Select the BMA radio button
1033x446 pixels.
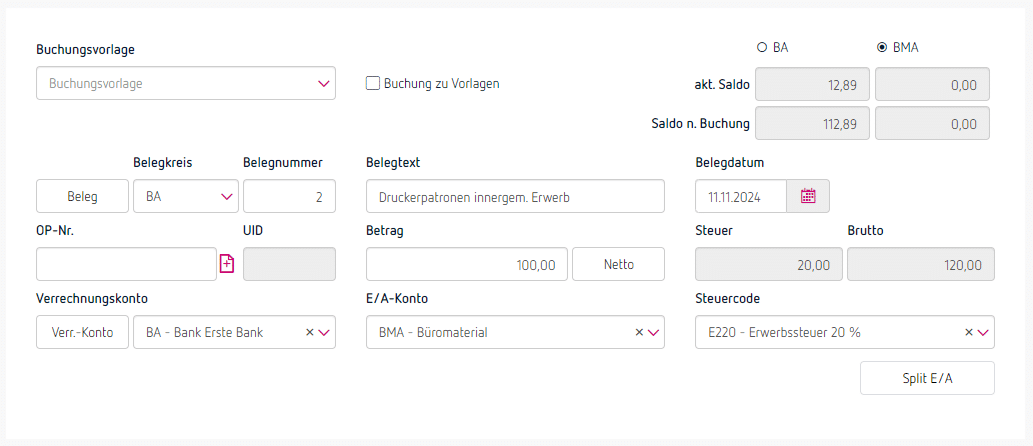(x=882, y=47)
